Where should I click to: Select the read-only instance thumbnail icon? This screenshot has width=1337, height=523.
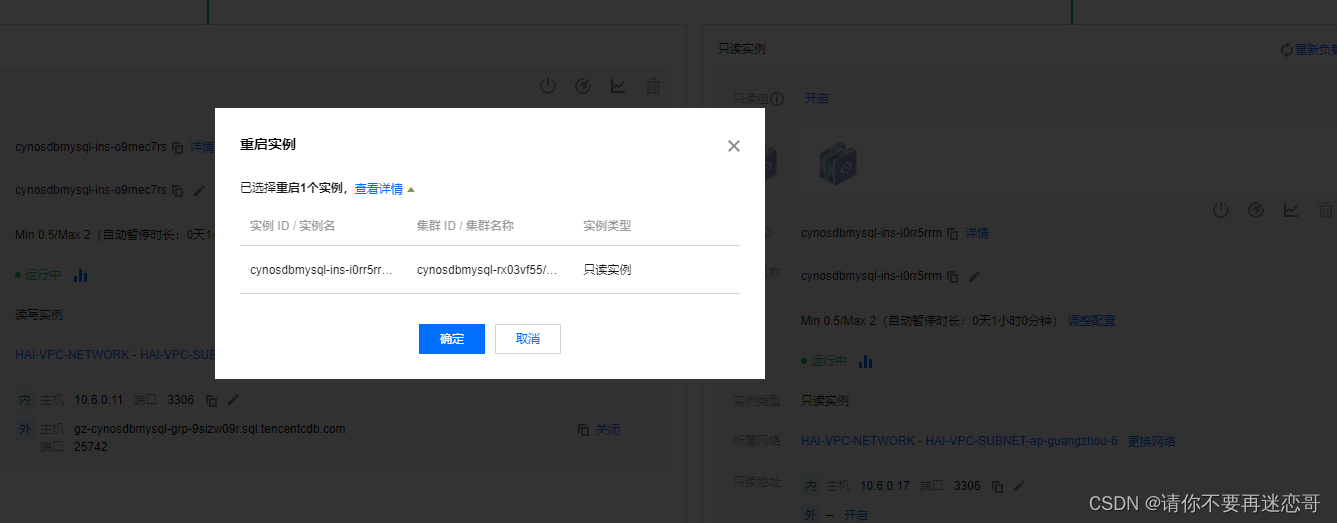[x=838, y=163]
